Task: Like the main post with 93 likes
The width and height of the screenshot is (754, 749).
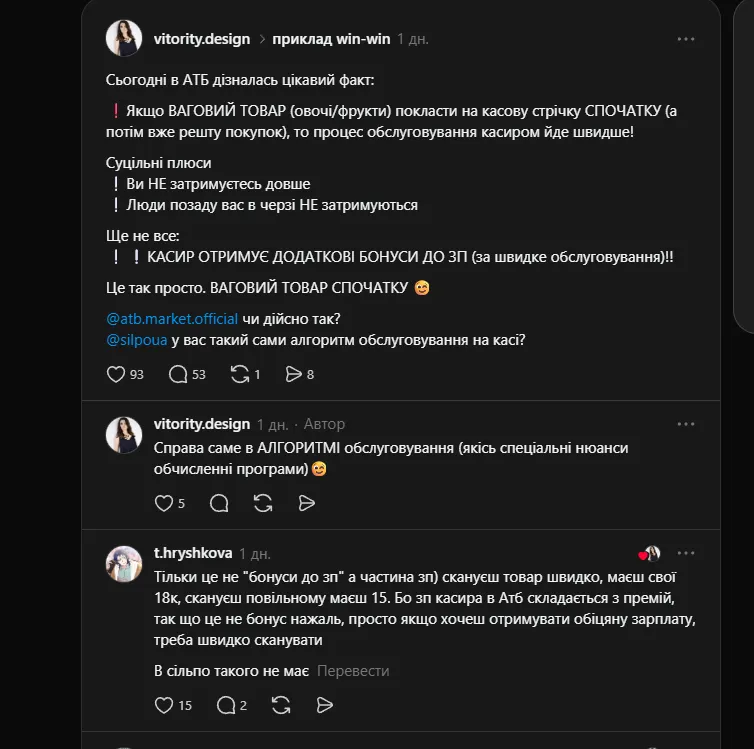Action: tap(116, 374)
